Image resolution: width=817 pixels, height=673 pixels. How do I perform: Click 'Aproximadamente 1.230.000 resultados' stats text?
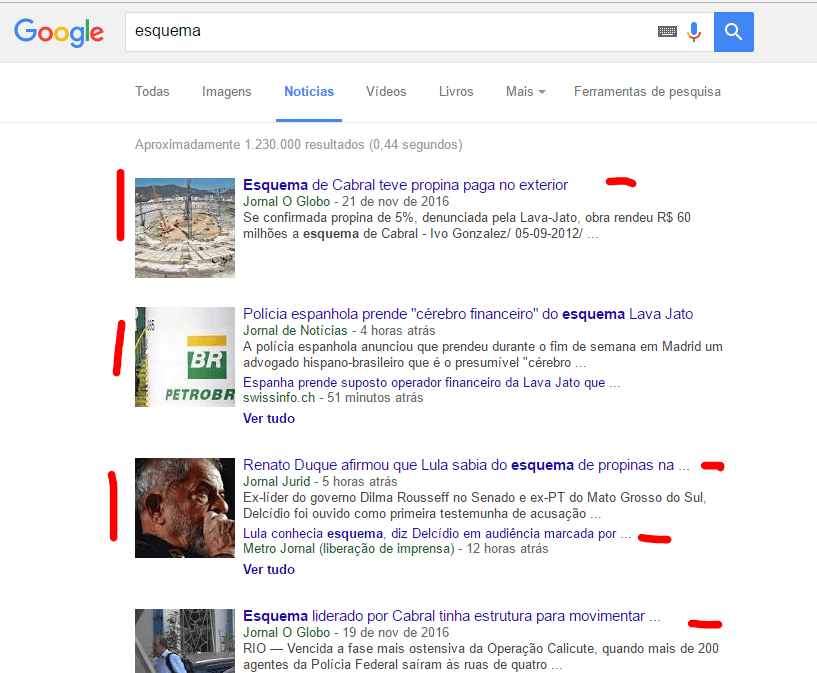click(299, 145)
